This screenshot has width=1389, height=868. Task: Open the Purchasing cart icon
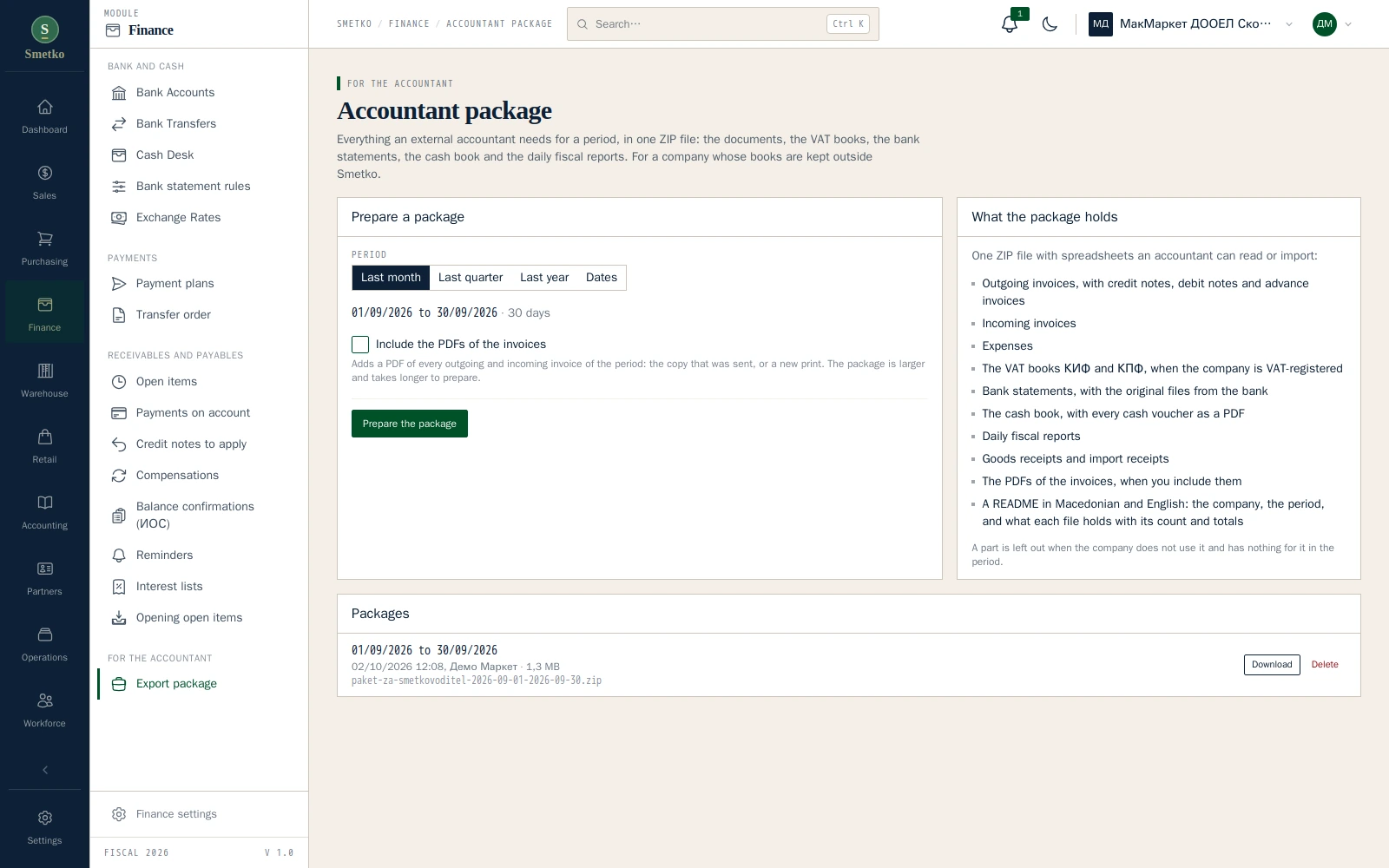tap(45, 239)
